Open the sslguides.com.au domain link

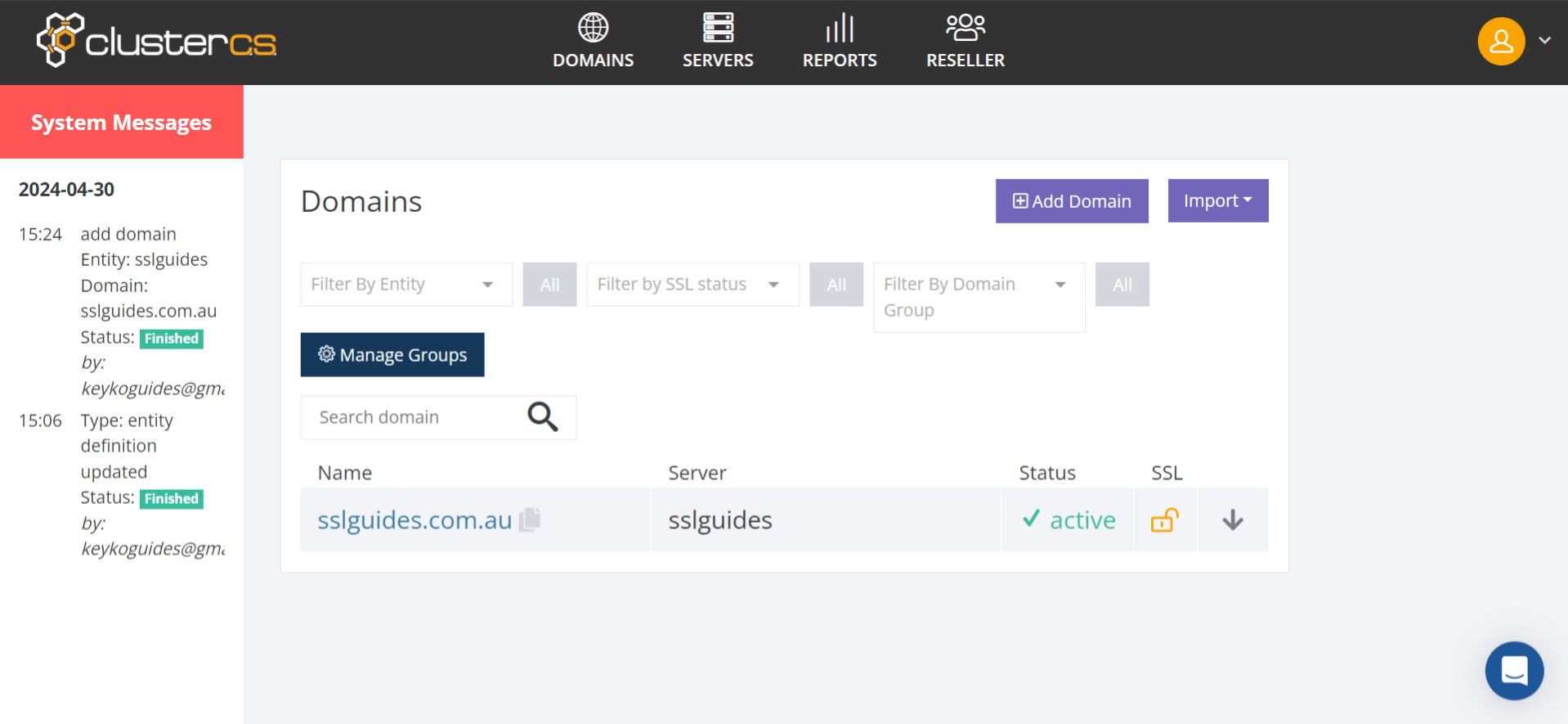coord(414,520)
